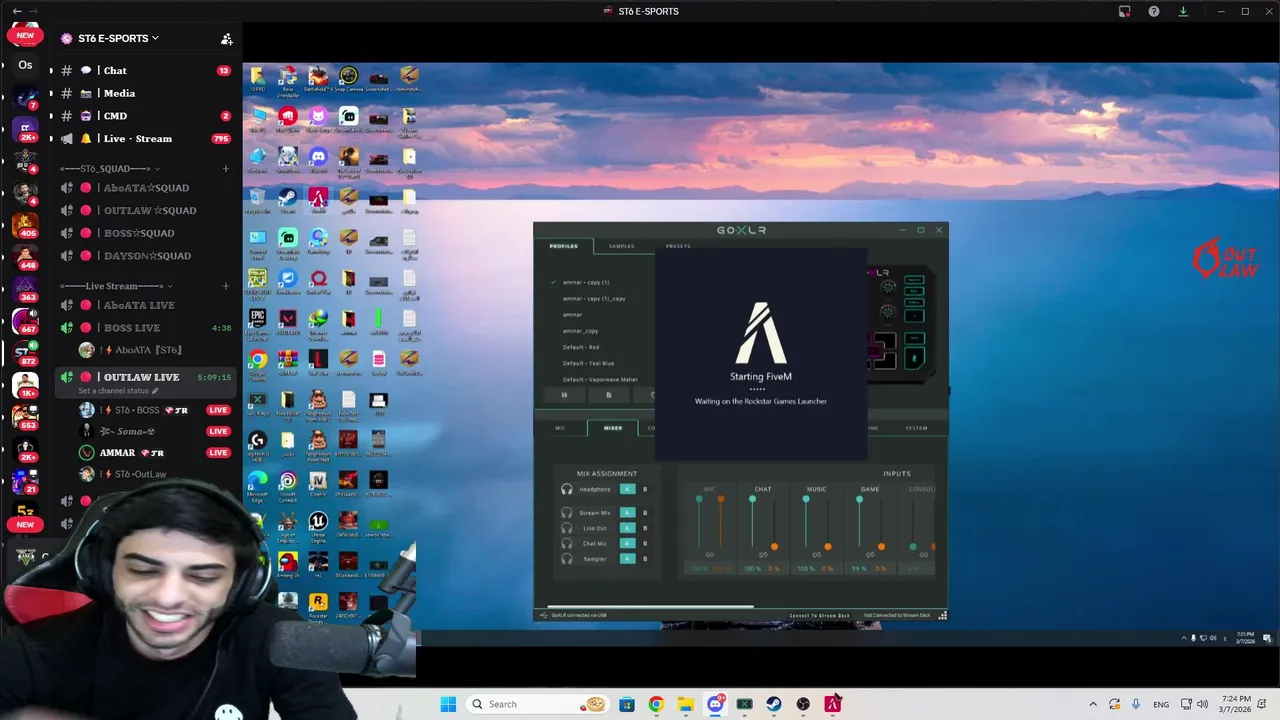Assign Line Out to mix B
The image size is (1280, 720).
pos(645,528)
